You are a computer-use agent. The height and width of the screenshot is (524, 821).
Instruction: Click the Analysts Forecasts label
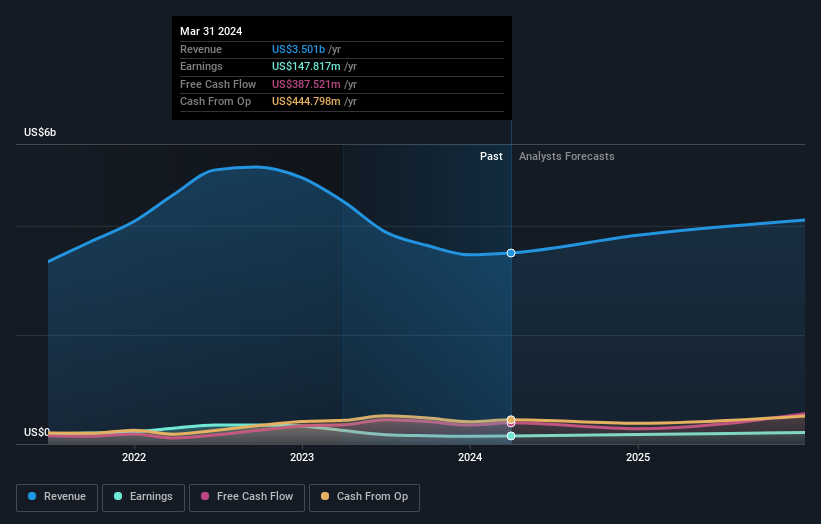[567, 157]
